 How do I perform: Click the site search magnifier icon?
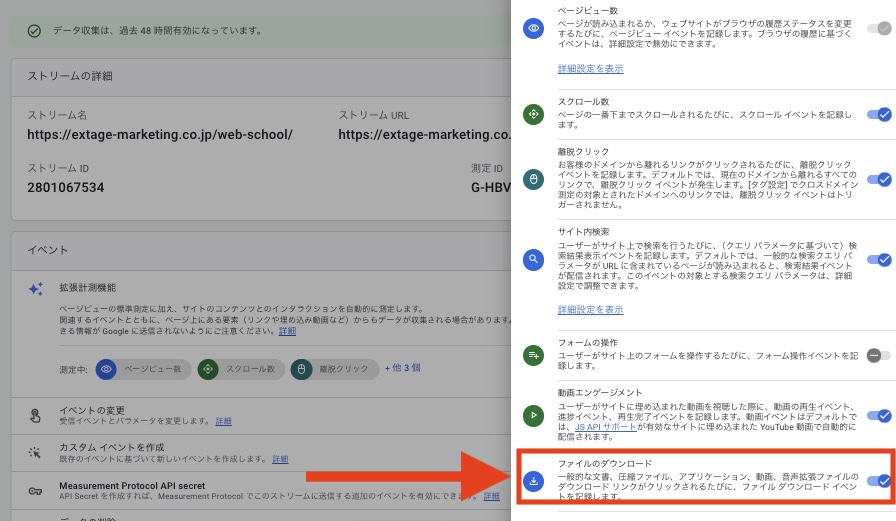click(x=533, y=259)
